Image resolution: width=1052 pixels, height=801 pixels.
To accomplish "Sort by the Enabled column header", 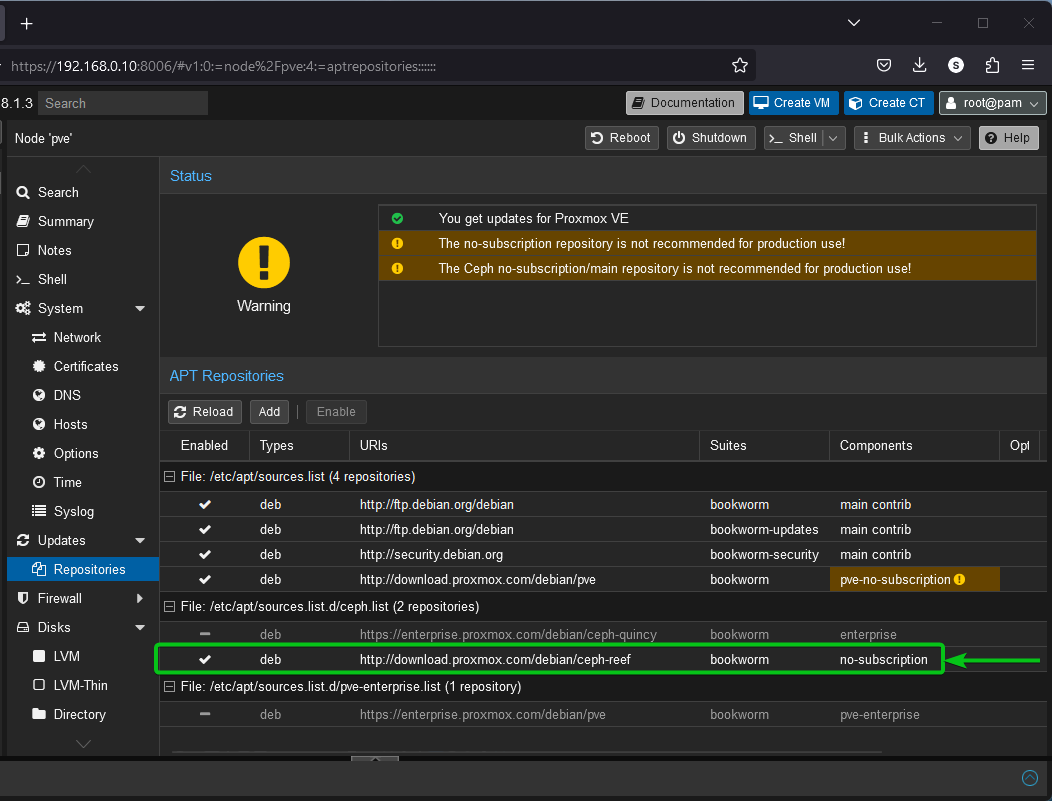I will click(x=205, y=445).
